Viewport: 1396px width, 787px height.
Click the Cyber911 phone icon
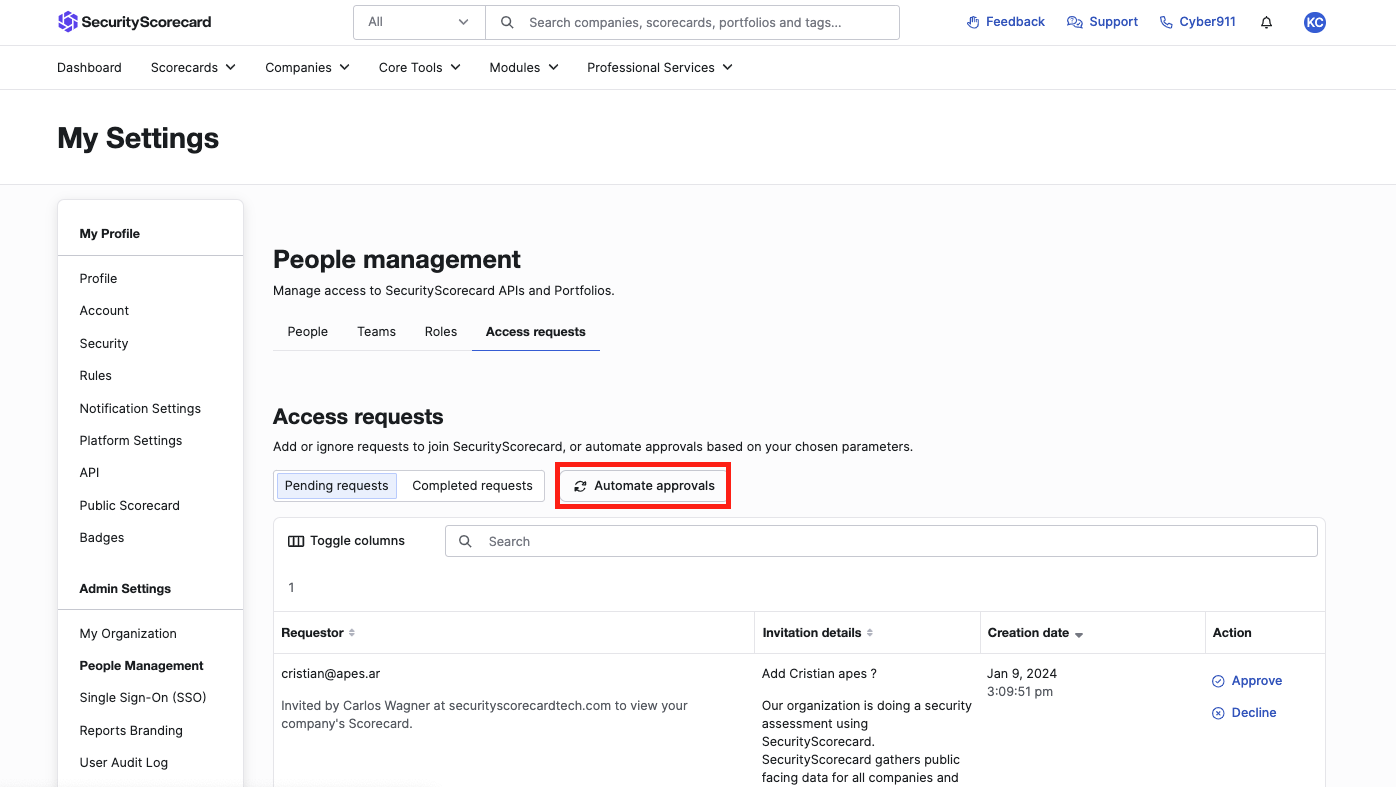pyautogui.click(x=1166, y=22)
